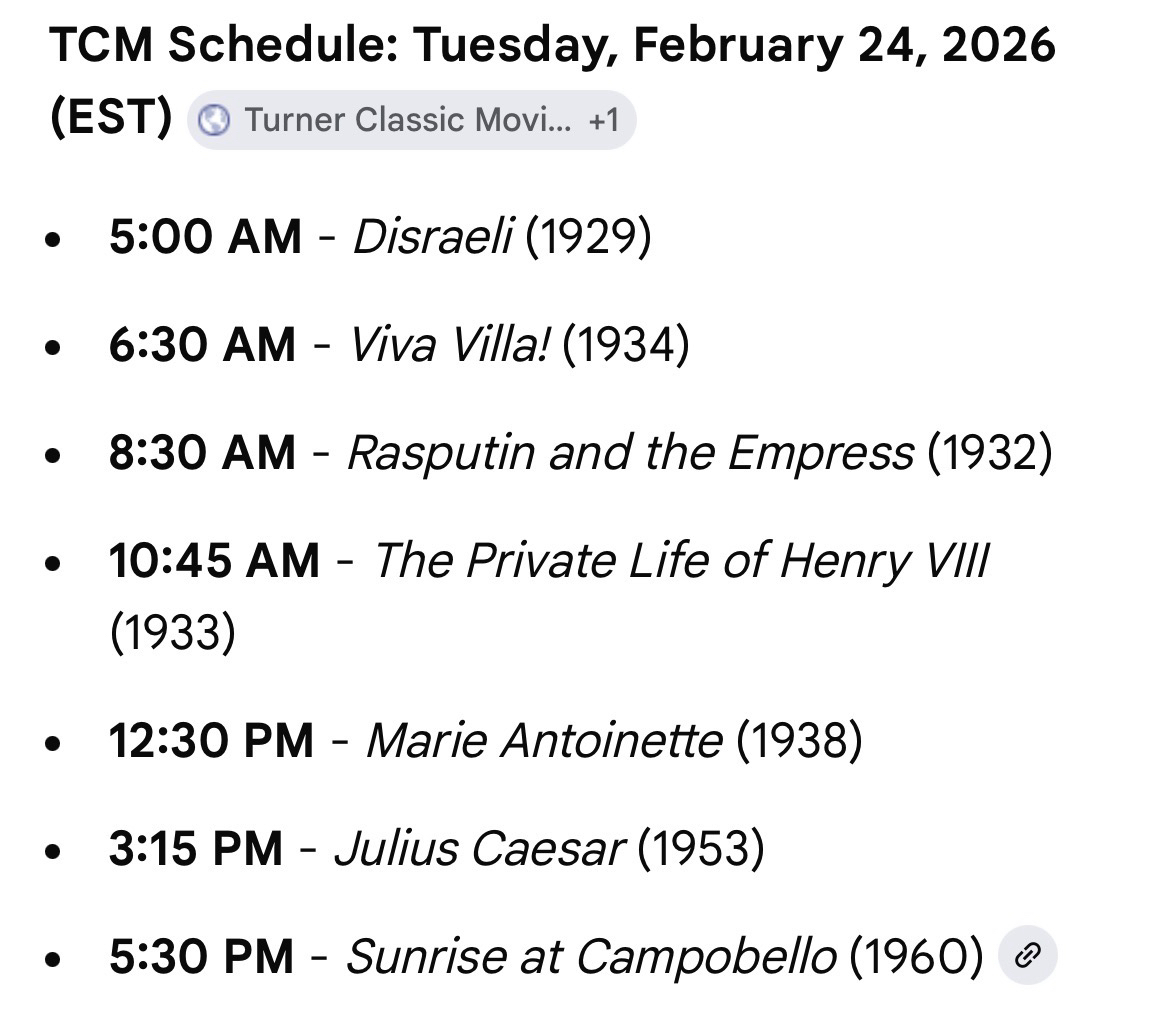The image size is (1170, 1013).
Task: Click the TCM Schedule heading text
Action: click(552, 47)
